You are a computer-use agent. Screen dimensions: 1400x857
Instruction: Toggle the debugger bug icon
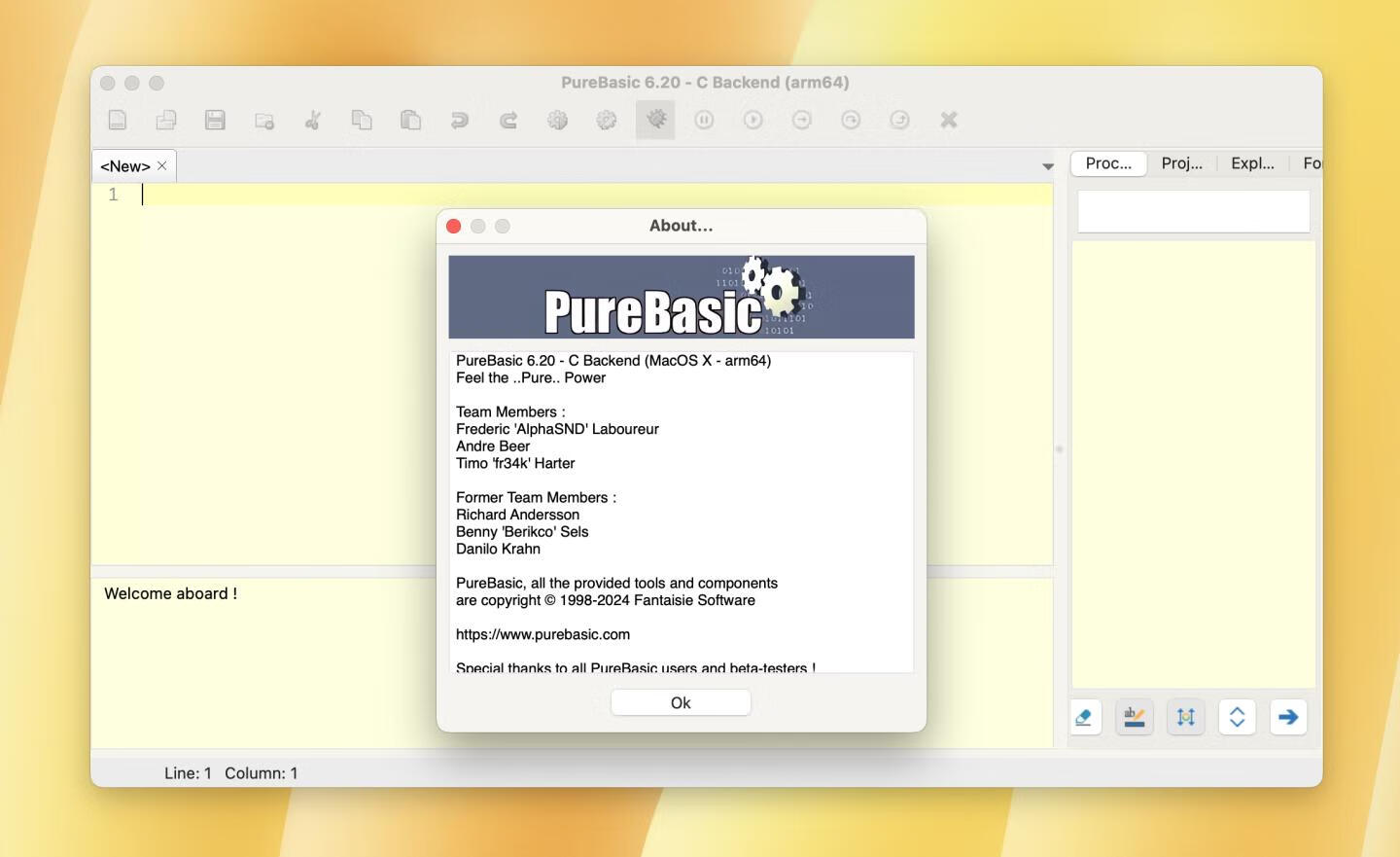[x=656, y=120]
